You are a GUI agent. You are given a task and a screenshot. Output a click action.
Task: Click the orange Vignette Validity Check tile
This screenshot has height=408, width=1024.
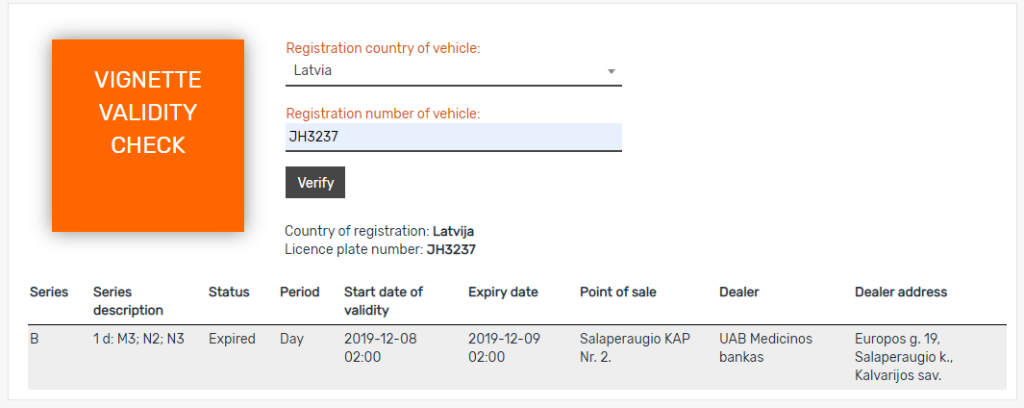point(148,136)
